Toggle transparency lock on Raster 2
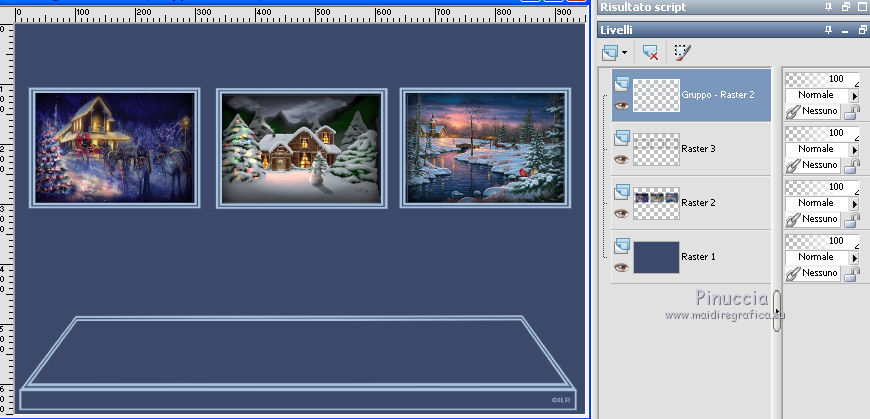This screenshot has width=870, height=419. [852, 220]
